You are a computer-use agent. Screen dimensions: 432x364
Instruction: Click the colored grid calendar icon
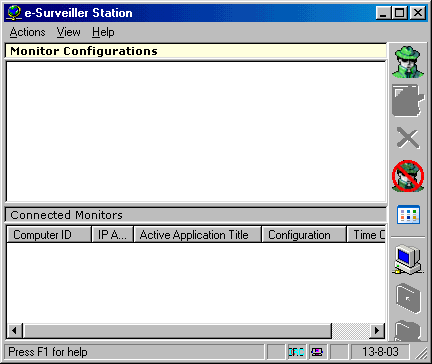(408, 214)
